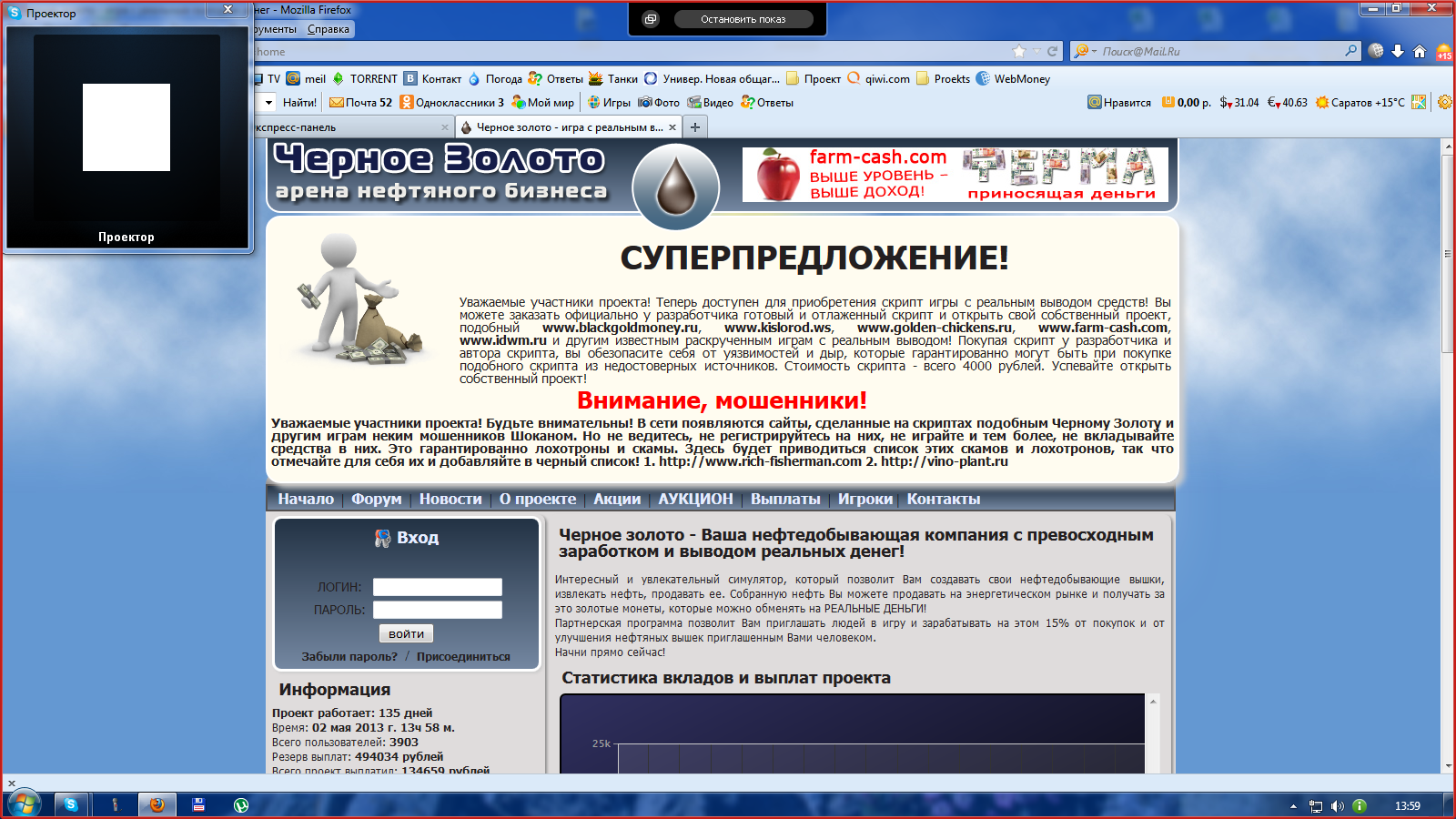Open the Контакт bookmark
Viewport: 1456px width, 819px height.
point(433,78)
